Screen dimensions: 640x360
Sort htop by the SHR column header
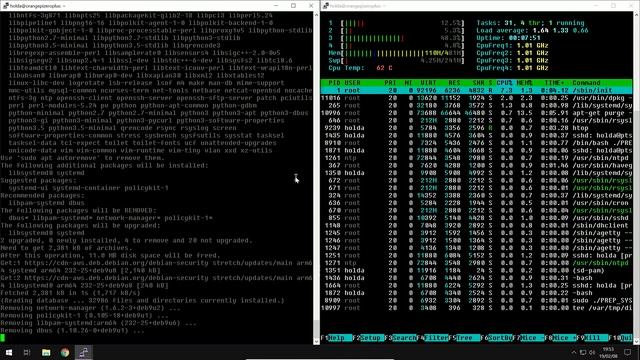click(478, 83)
